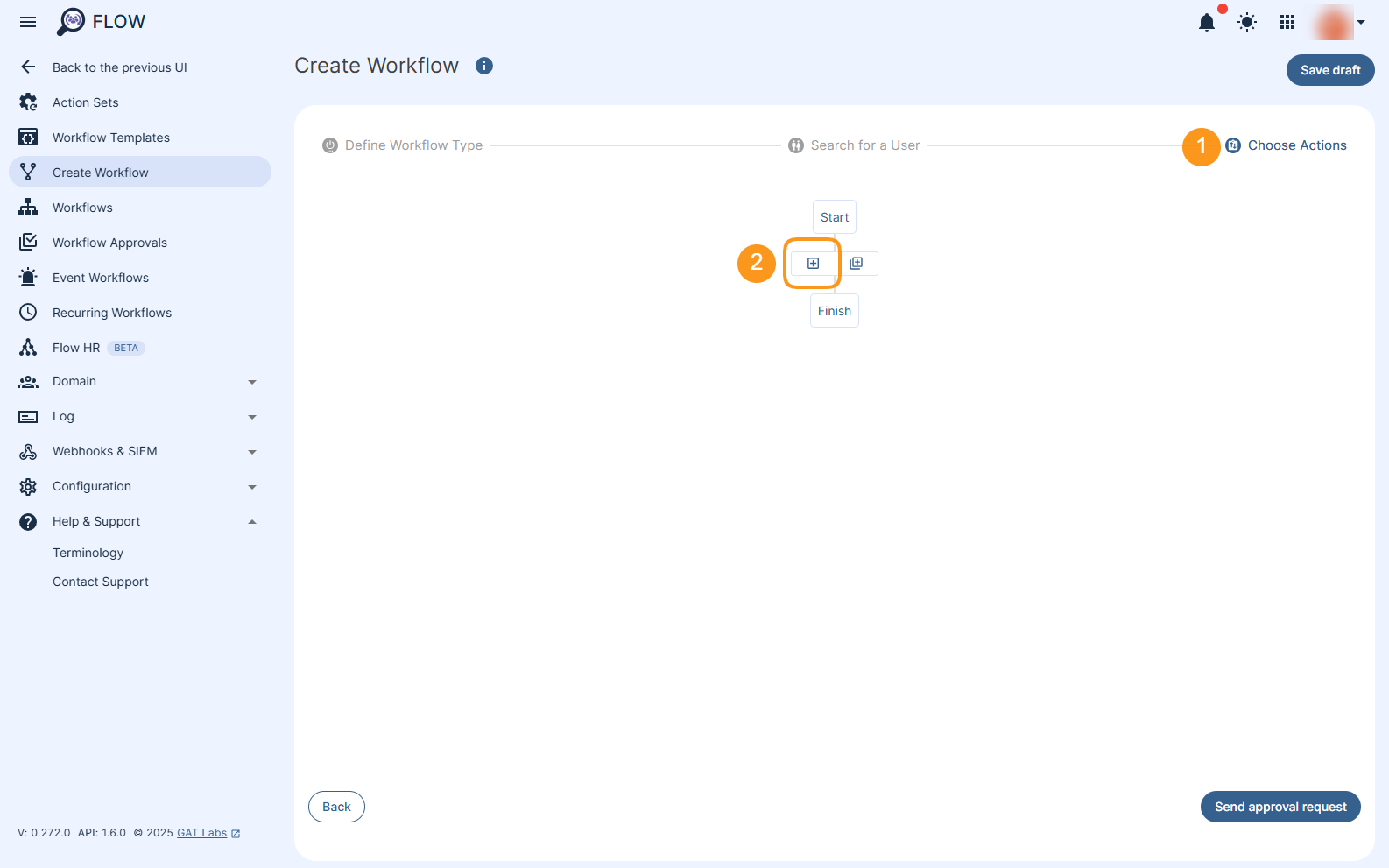1389x868 pixels.
Task: Click the Workflow Approvals check icon
Action: point(28,243)
